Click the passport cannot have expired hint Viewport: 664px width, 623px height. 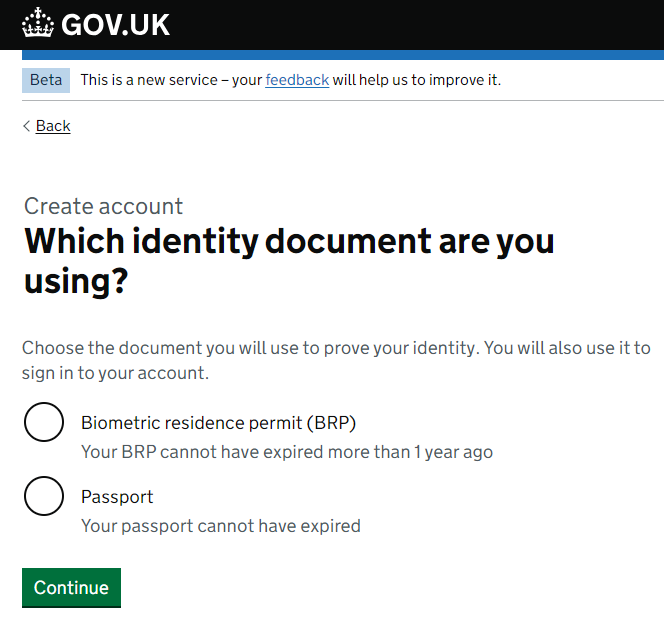pos(221,526)
